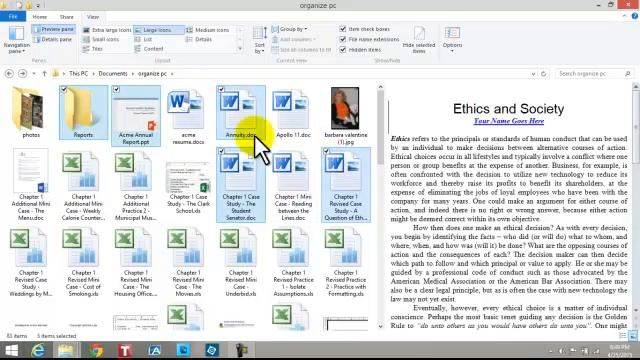Screen dimensions: 640x360
Task: Select Chapter 1 Revised Mini Case - The Movies.xls
Action: pyautogui.click(x=188, y=261)
